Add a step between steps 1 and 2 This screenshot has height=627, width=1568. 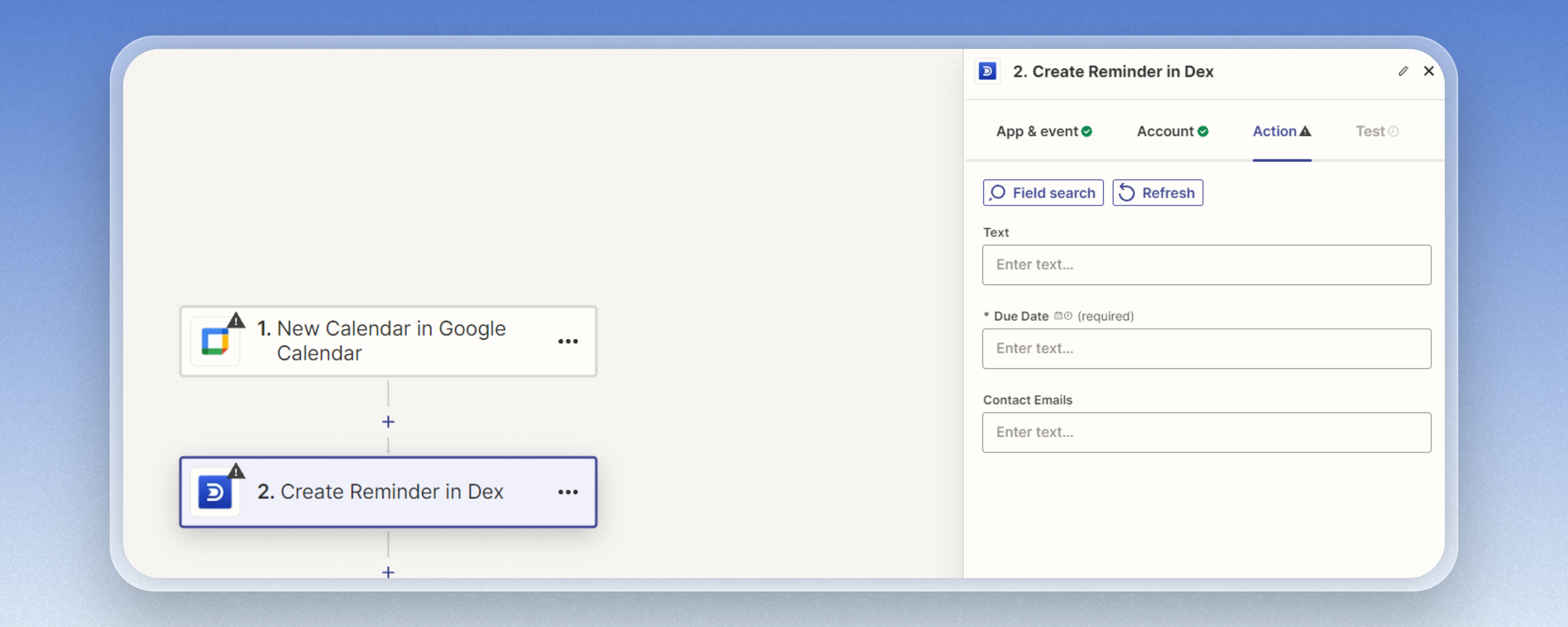[x=388, y=422]
